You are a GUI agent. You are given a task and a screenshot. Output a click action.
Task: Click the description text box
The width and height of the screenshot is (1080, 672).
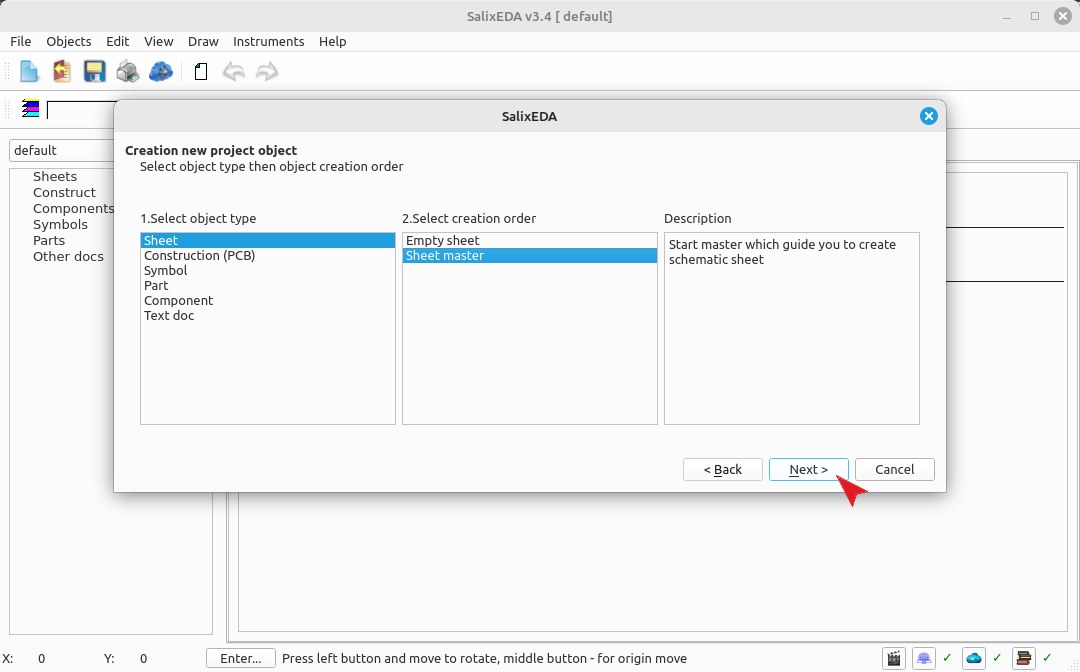(791, 328)
